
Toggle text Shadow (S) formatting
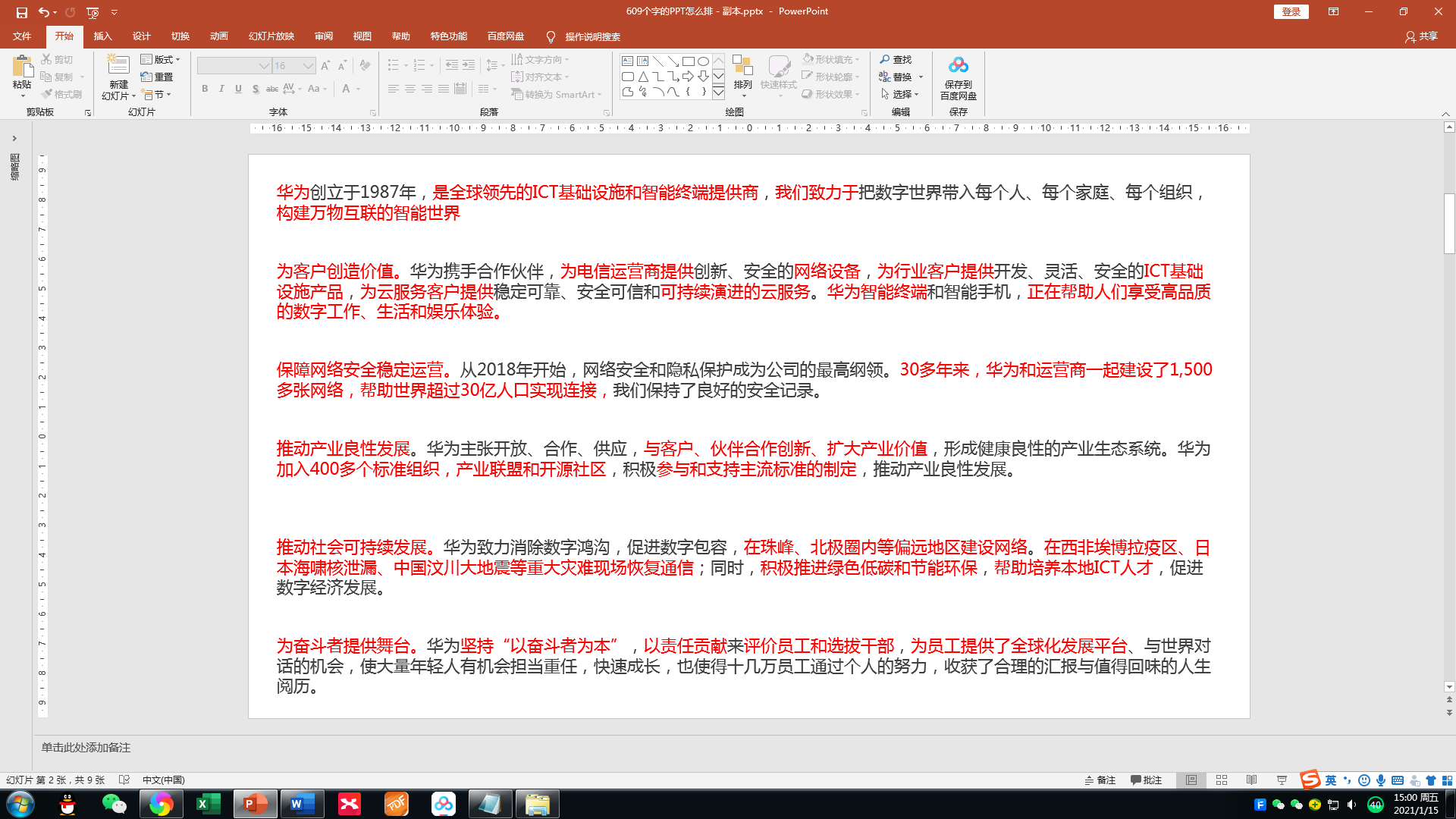[256, 89]
